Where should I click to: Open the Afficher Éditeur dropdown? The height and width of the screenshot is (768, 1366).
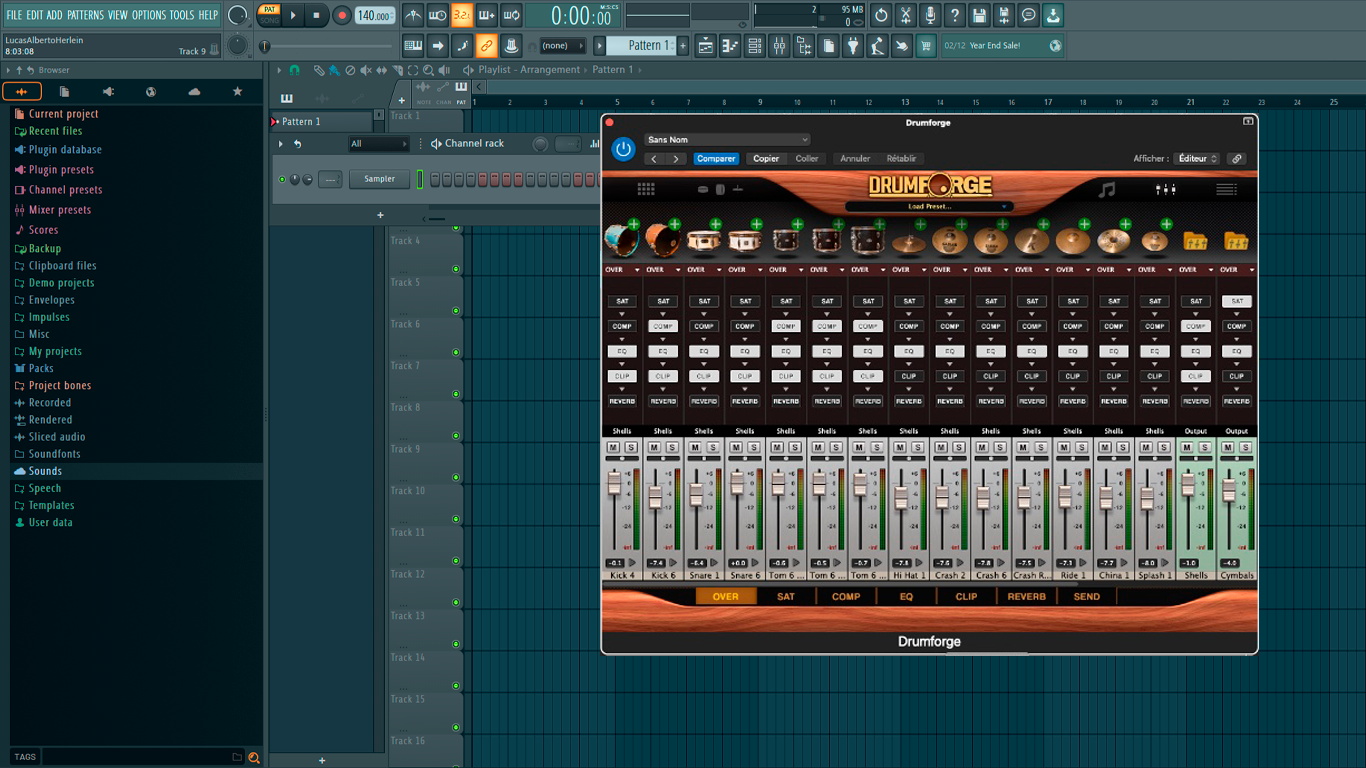point(1197,159)
